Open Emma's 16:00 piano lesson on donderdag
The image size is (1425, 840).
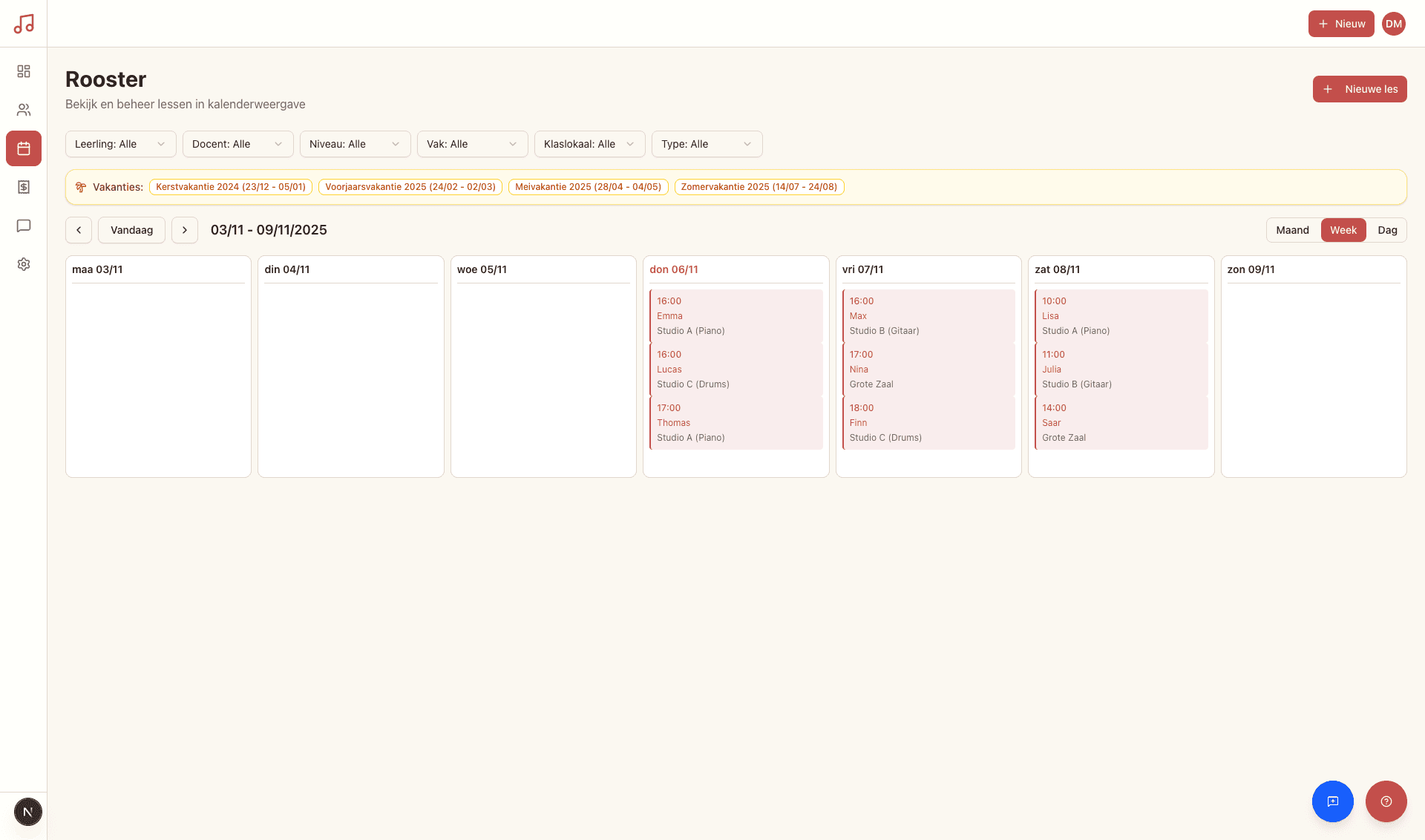[736, 315]
